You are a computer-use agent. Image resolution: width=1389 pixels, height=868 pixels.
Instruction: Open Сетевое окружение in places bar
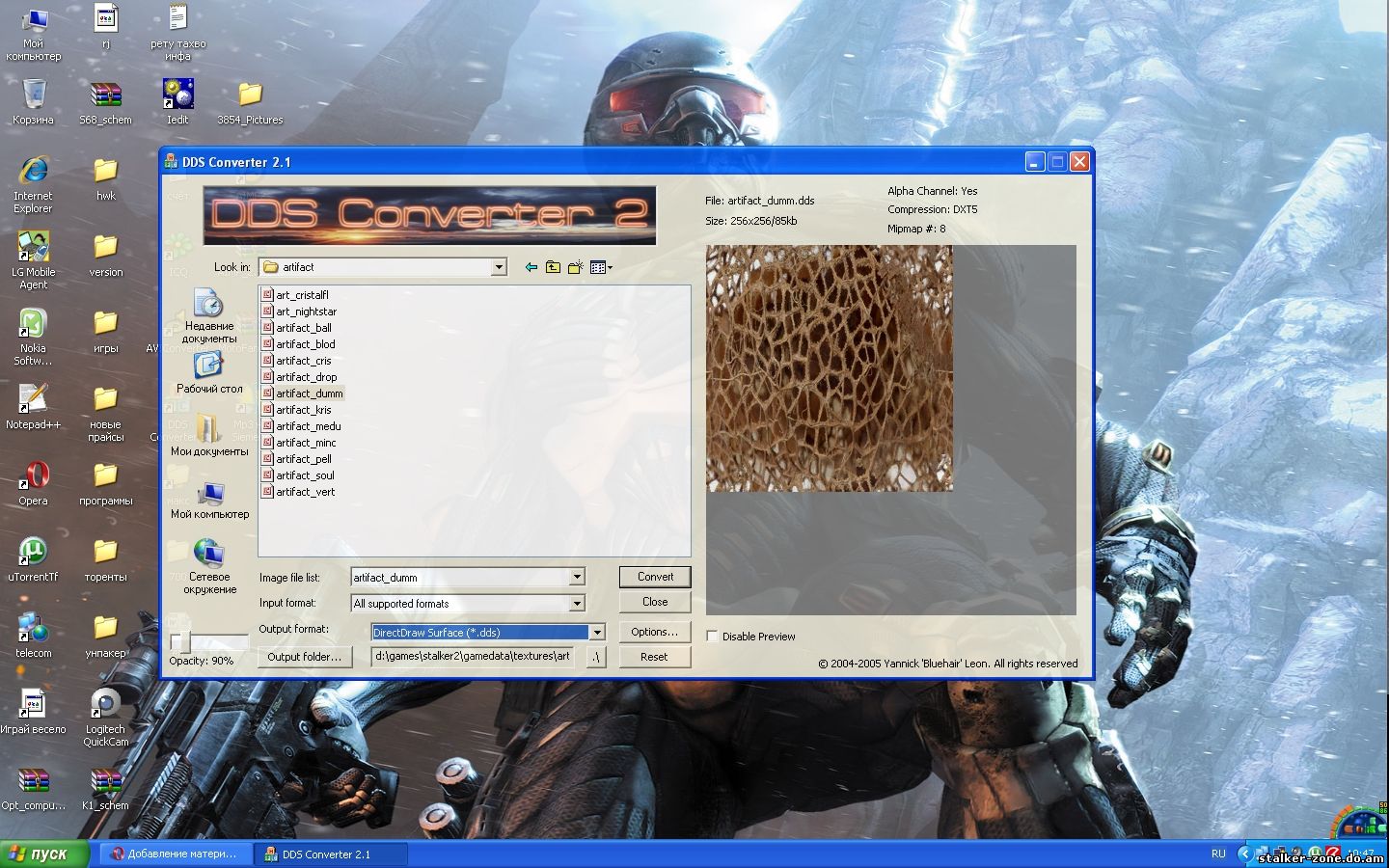click(209, 566)
